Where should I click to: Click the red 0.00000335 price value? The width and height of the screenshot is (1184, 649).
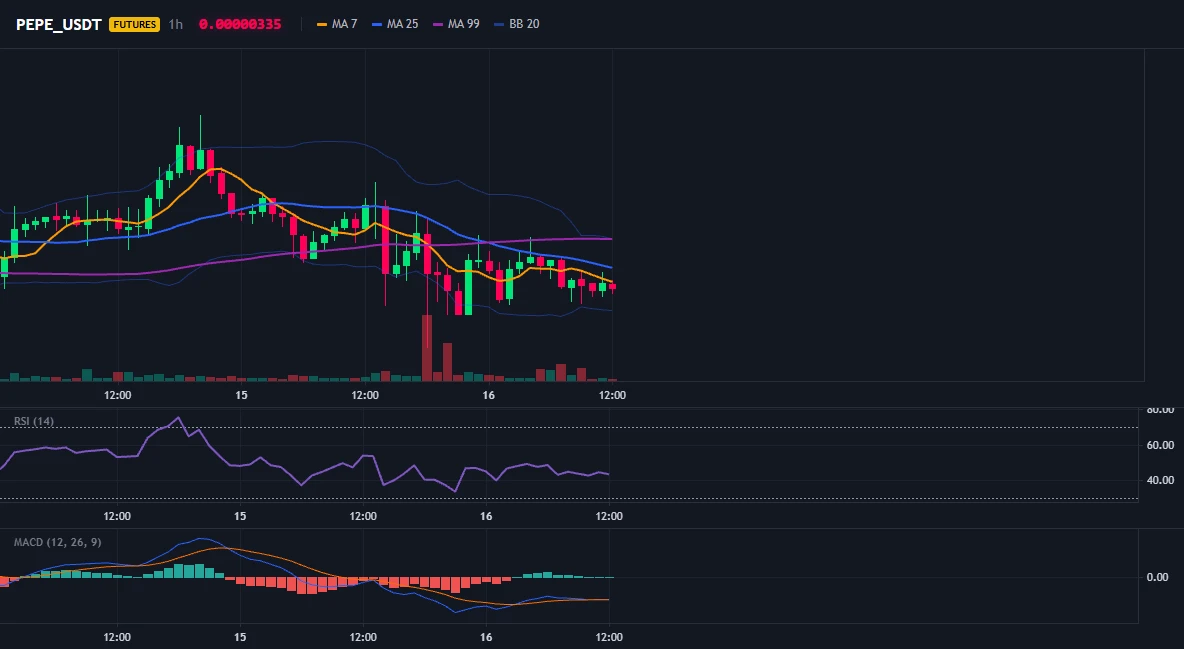tap(240, 24)
